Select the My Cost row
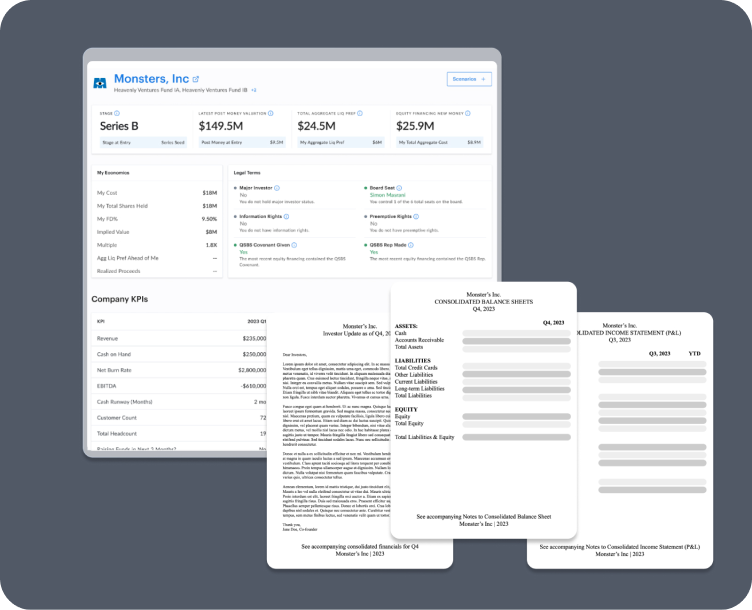The image size is (752, 610). pos(157,193)
